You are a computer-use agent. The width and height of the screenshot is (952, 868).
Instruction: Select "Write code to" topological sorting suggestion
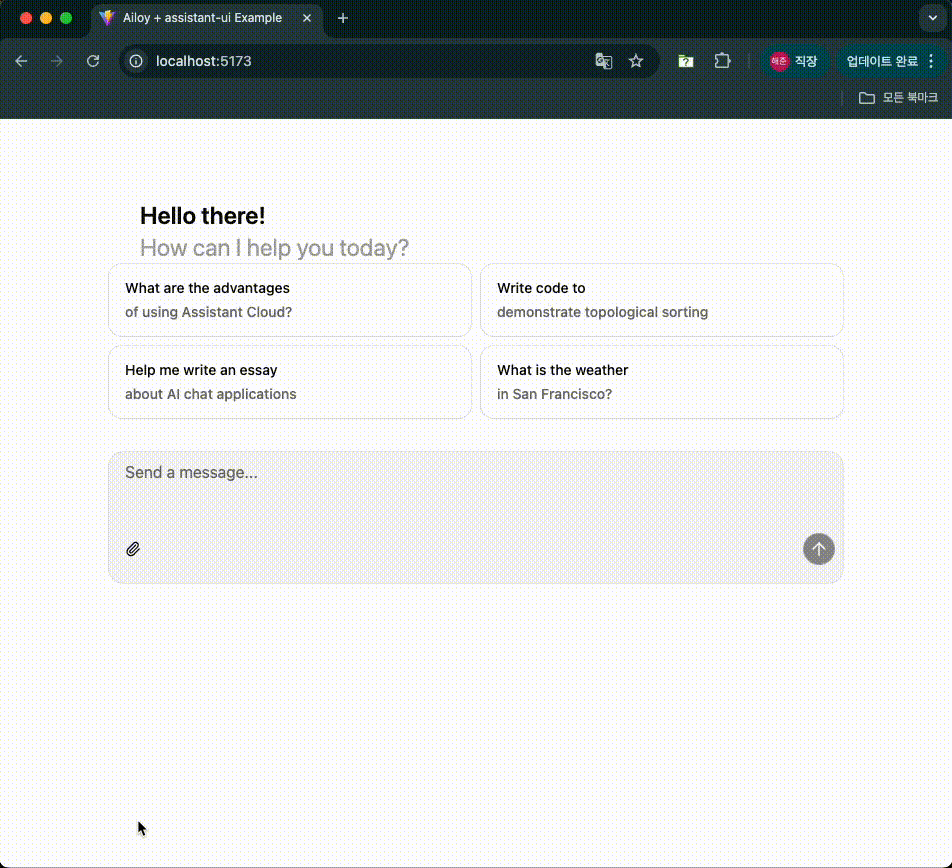click(661, 300)
